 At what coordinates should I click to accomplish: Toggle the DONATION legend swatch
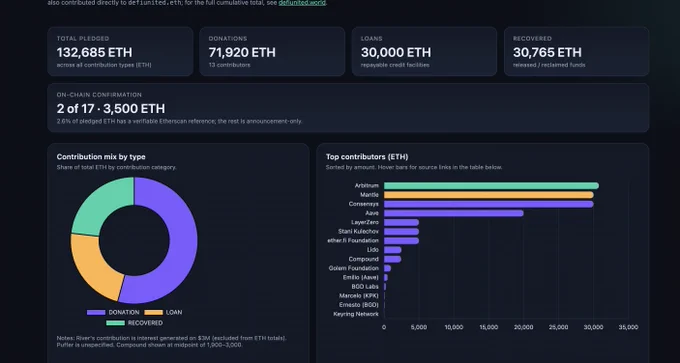(x=96, y=312)
